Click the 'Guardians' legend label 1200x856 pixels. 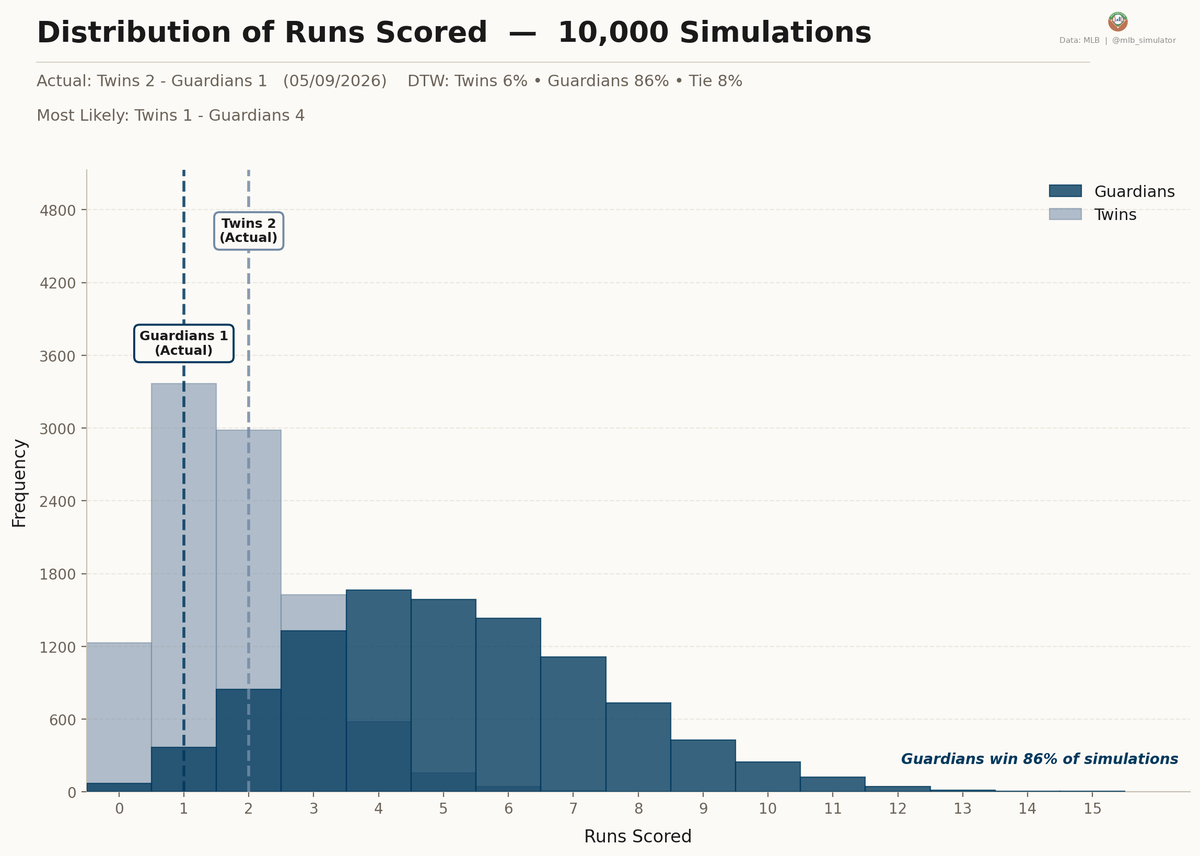point(1134,191)
